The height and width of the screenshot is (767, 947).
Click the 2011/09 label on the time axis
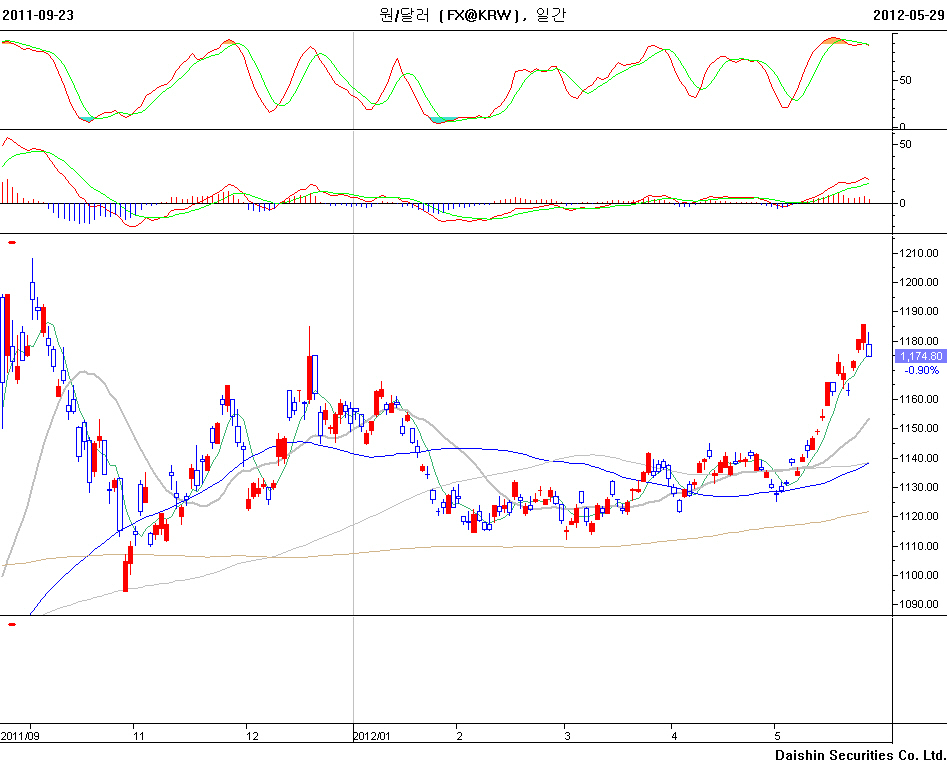[x=21, y=735]
